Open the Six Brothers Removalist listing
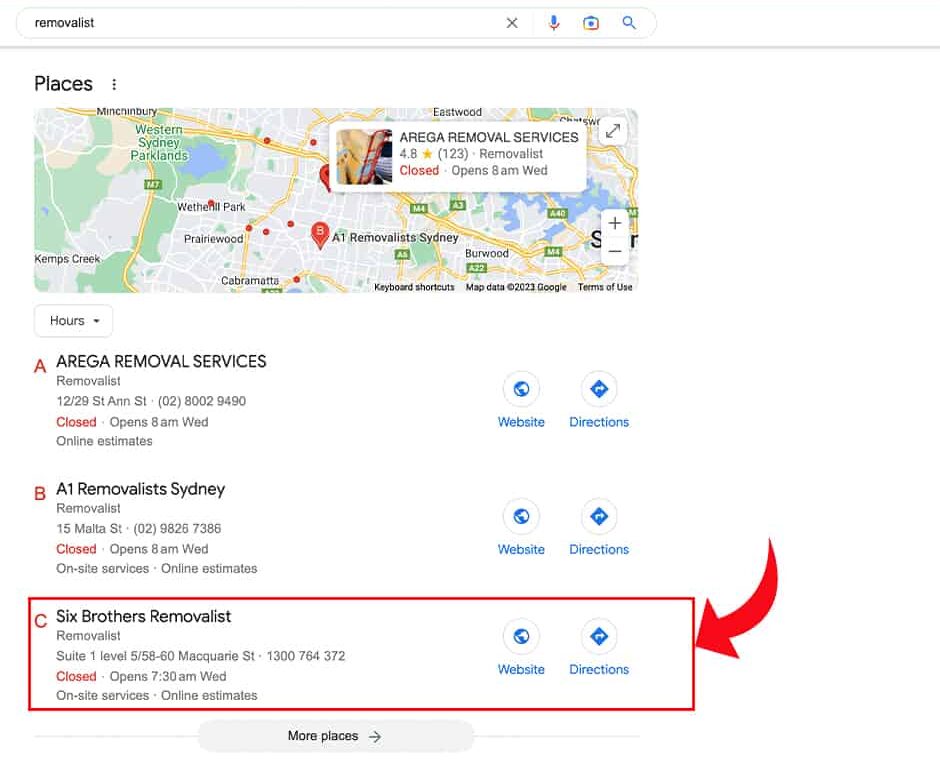The height and width of the screenshot is (782, 940). [143, 617]
